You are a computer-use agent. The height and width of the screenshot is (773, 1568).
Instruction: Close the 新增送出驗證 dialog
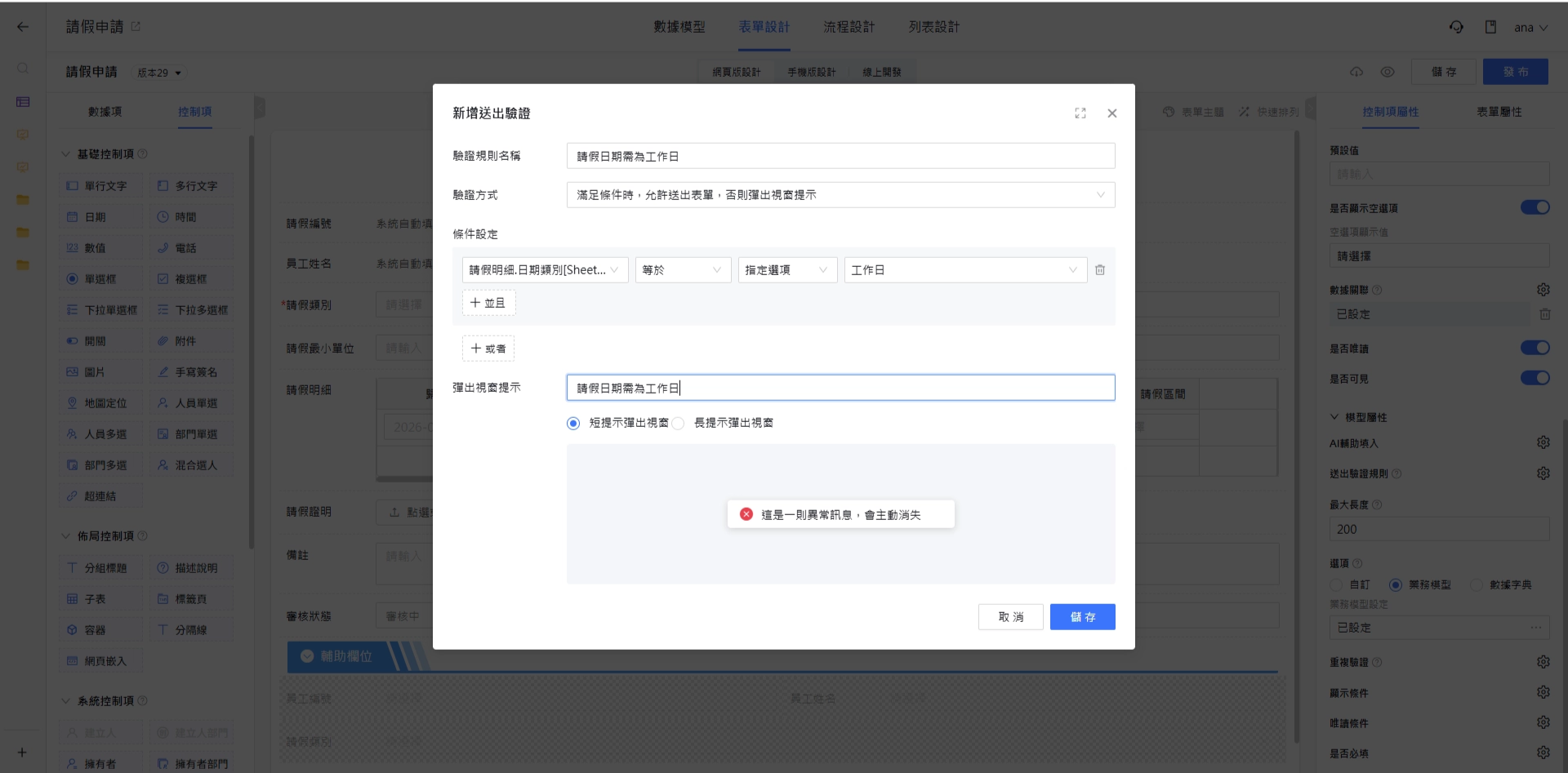coord(1111,113)
